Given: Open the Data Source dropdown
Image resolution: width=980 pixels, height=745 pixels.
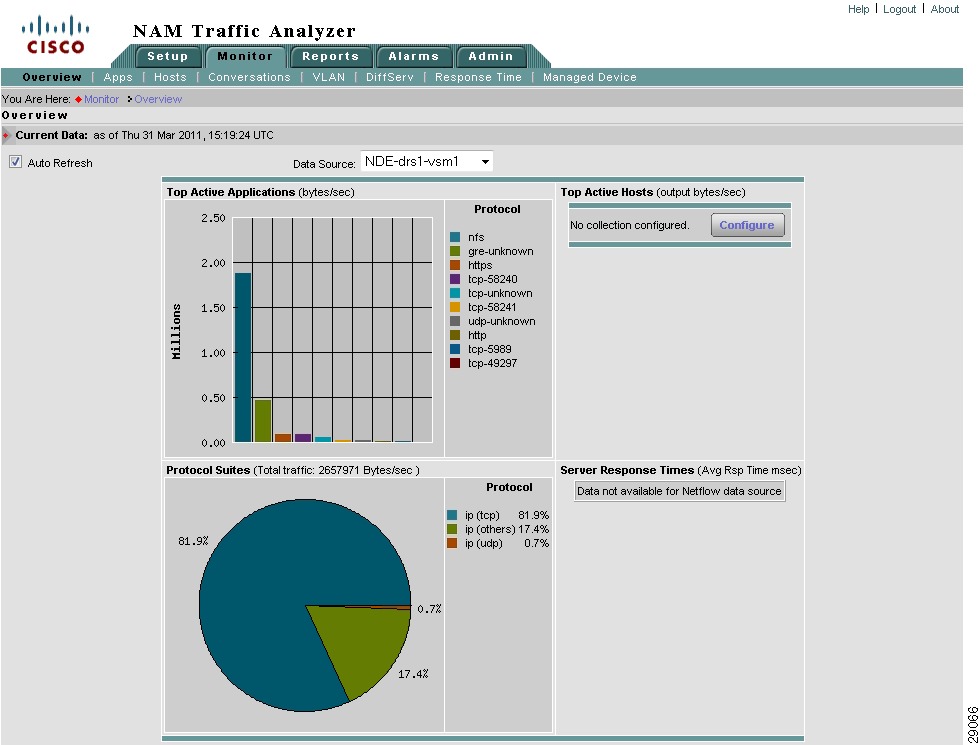Looking at the screenshot, I should click(x=427, y=161).
